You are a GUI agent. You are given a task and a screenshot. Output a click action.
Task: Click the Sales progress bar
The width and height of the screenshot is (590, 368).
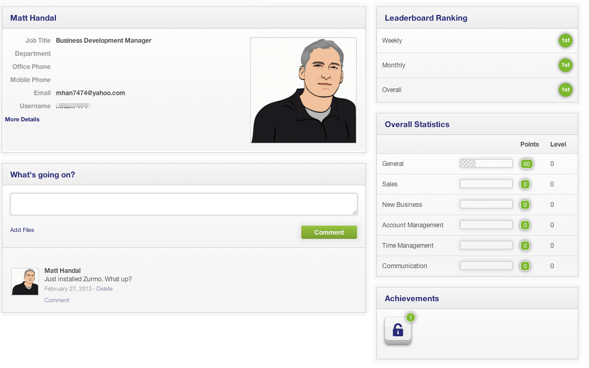click(x=486, y=184)
